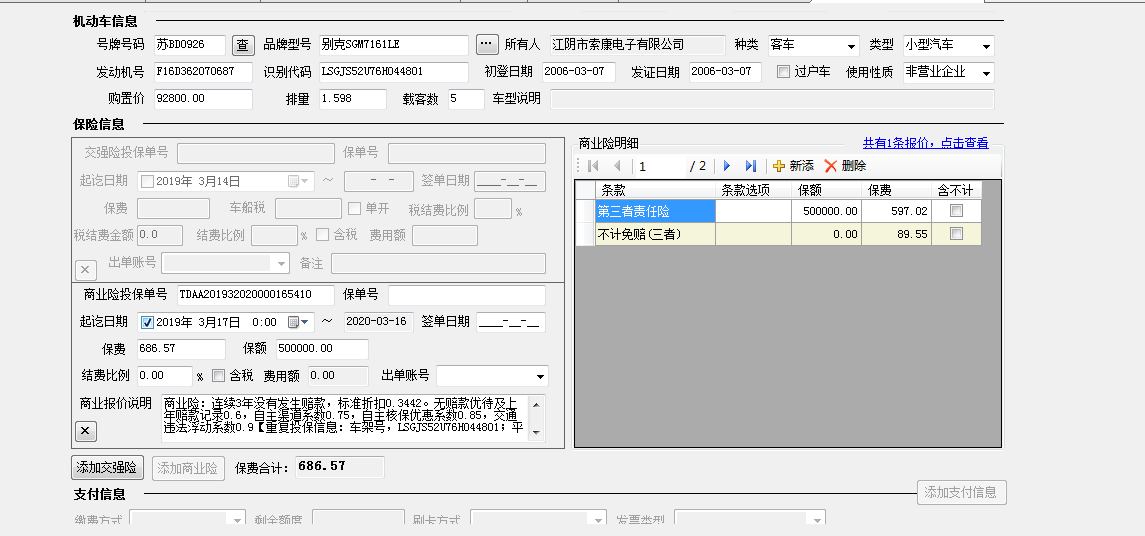The width and height of the screenshot is (1145, 536).
Task: Click the 查 lookup button beside 号牌号码
Action: pos(243,45)
